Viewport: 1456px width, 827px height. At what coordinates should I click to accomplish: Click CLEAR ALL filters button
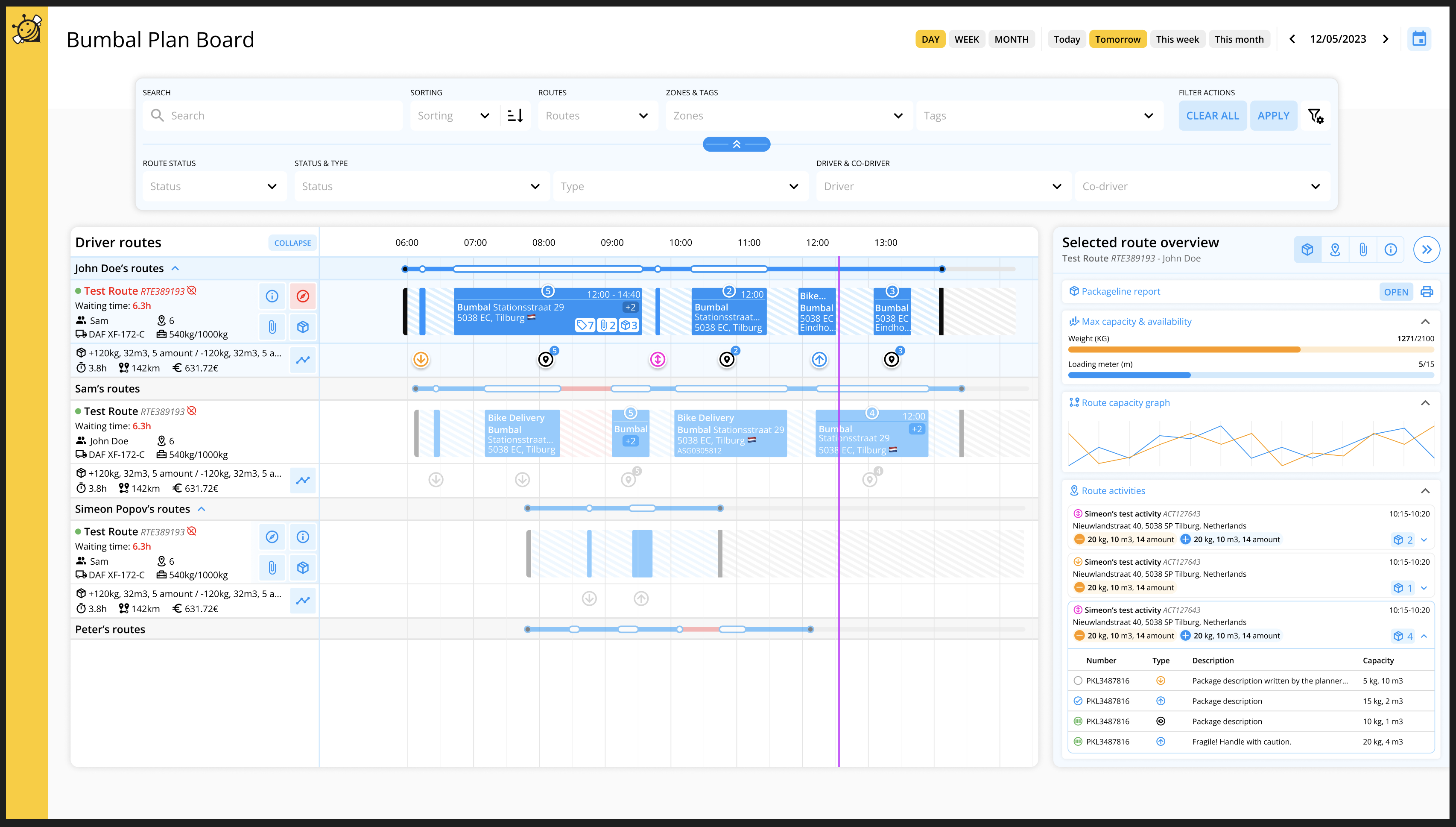click(1213, 116)
